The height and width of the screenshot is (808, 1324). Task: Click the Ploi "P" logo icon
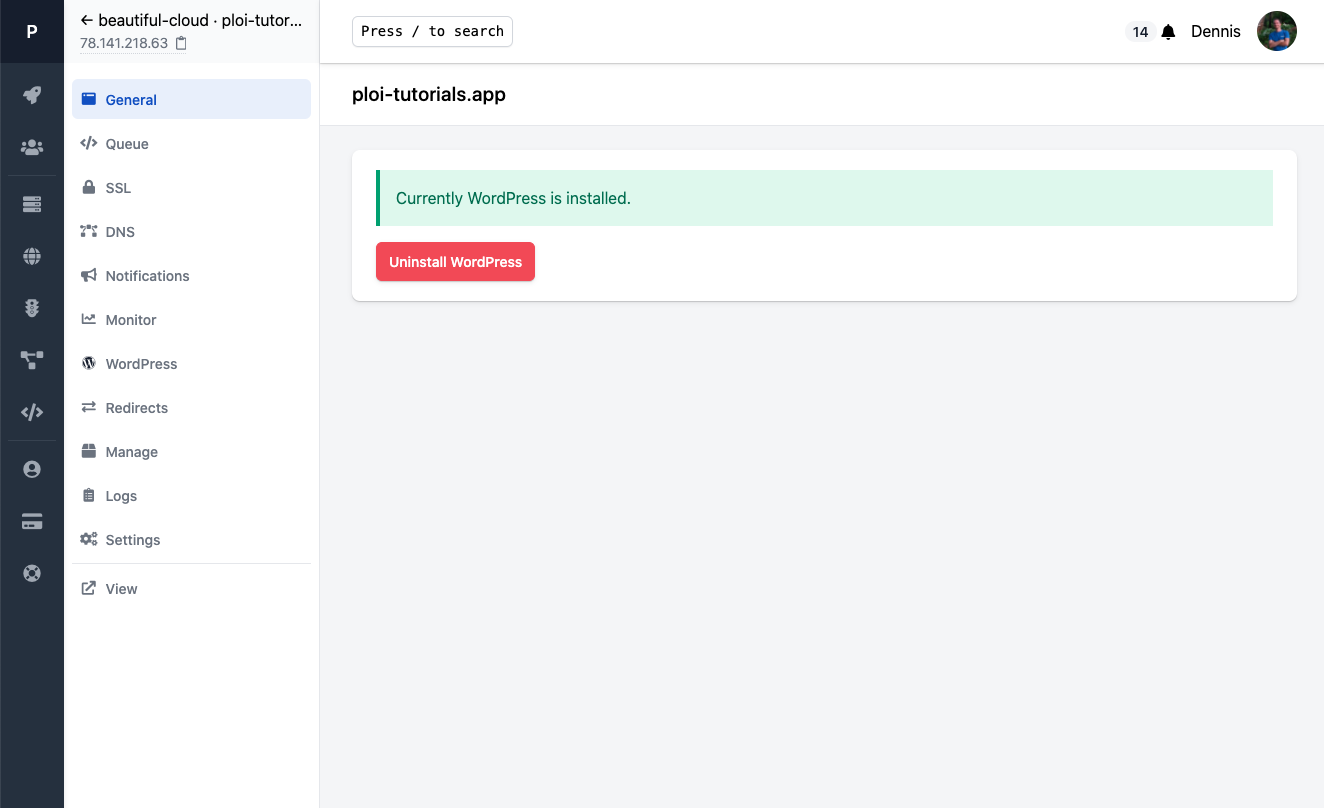[x=32, y=32]
